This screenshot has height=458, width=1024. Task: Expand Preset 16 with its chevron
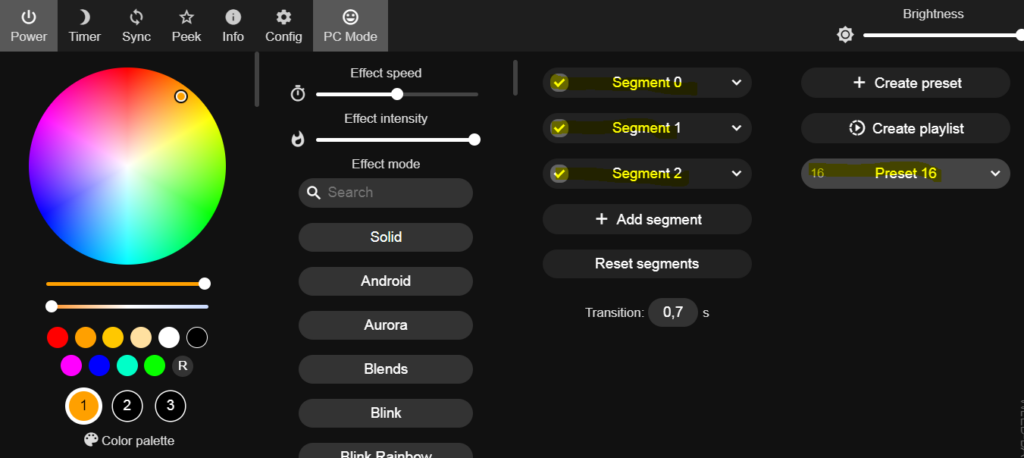pyautogui.click(x=995, y=174)
